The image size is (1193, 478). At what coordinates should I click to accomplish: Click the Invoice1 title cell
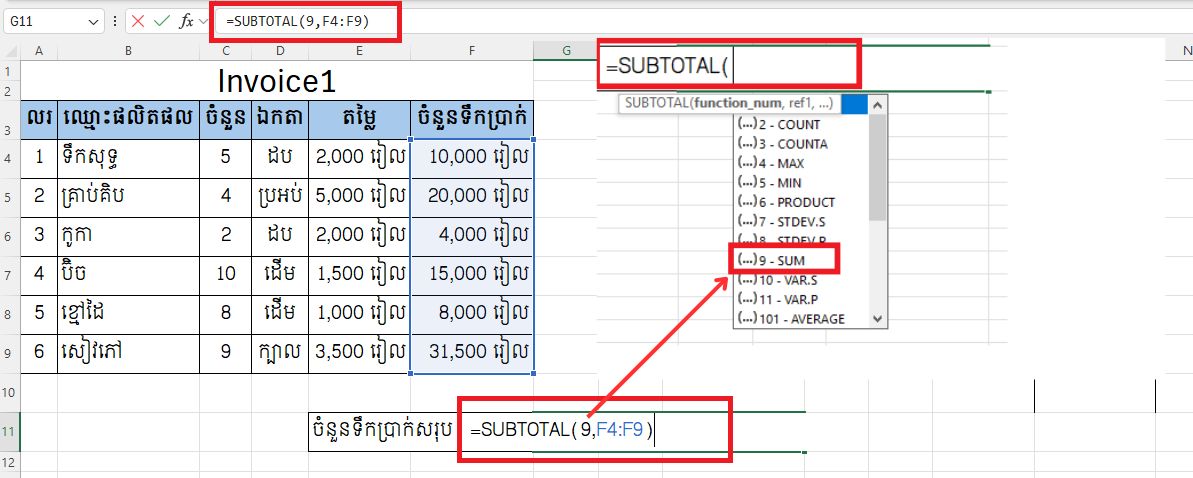(x=277, y=80)
